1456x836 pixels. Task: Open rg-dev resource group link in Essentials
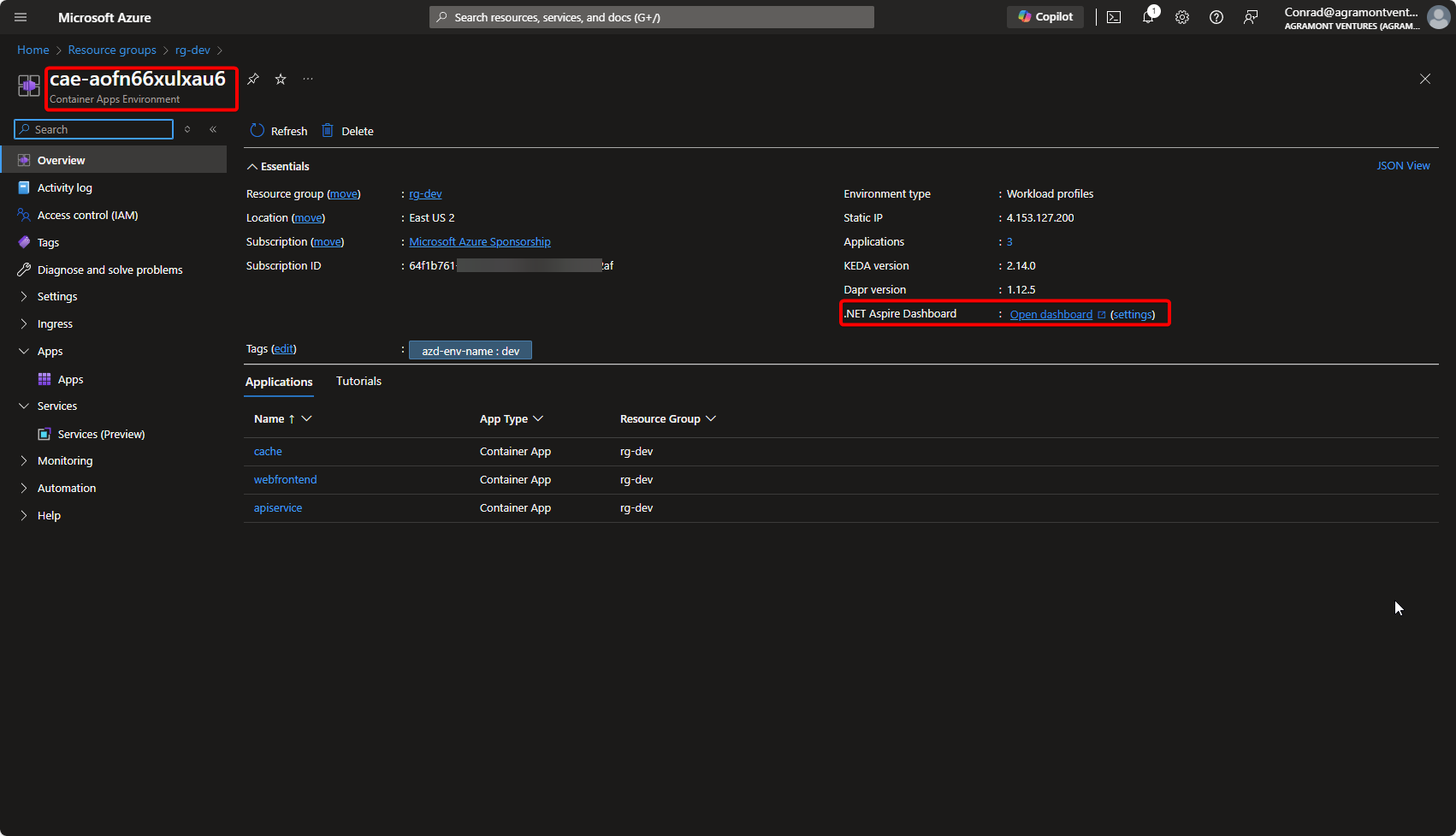point(425,194)
